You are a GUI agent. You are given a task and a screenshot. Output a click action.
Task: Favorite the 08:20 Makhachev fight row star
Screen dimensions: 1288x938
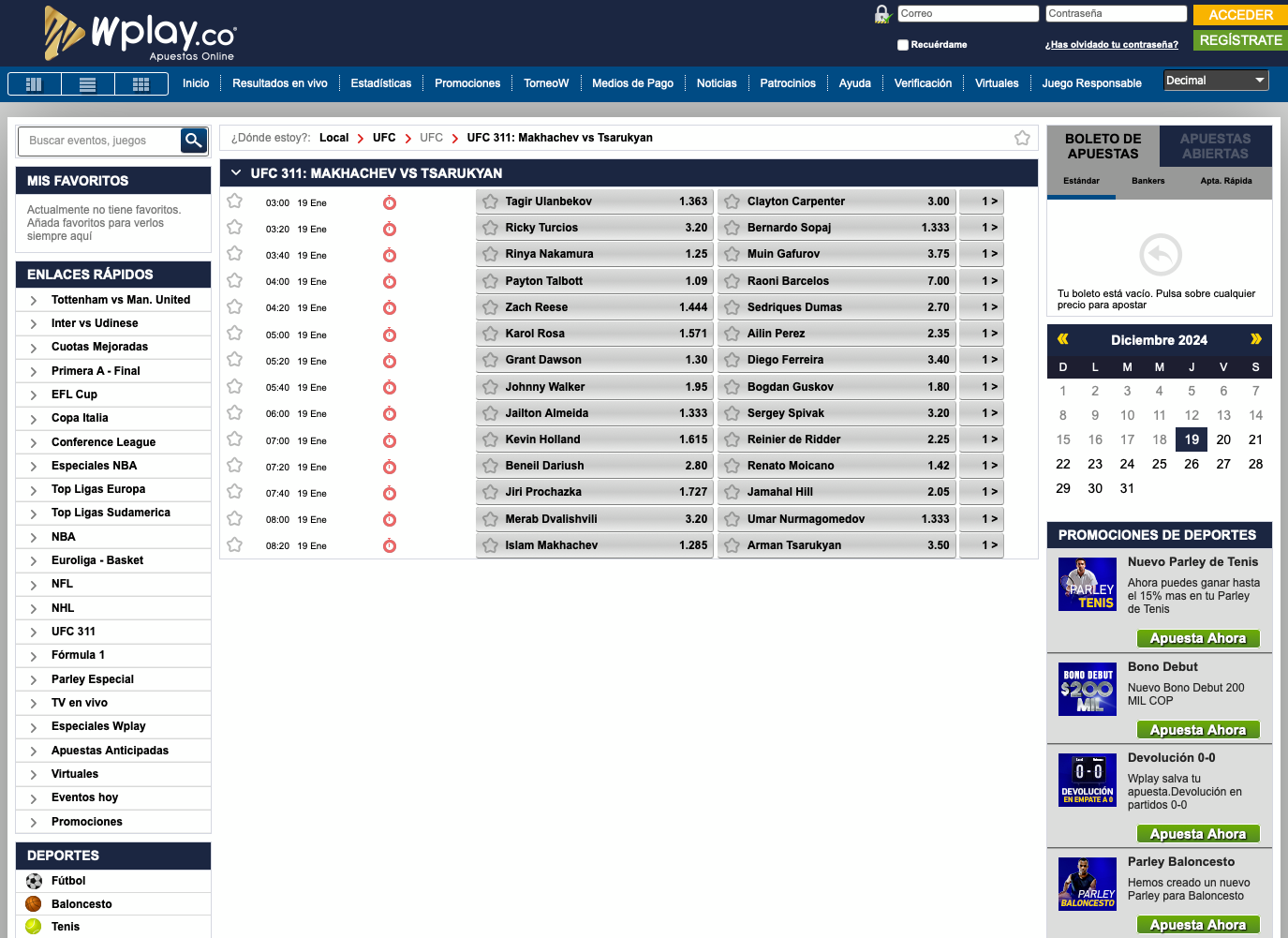tap(235, 544)
